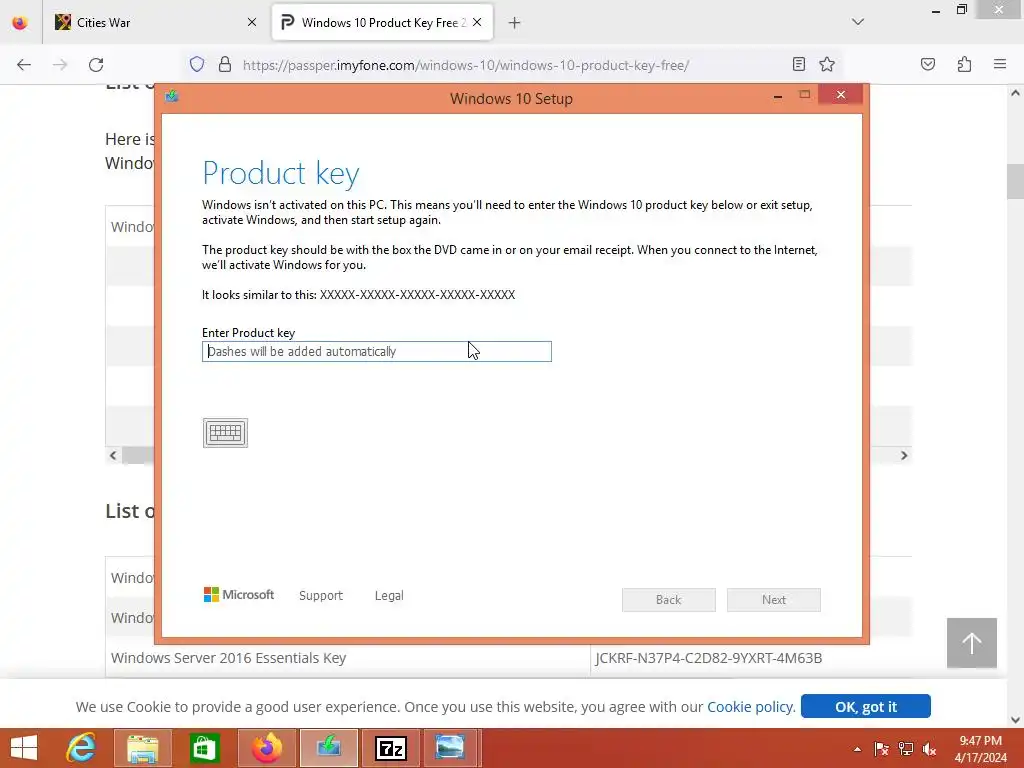
Task: Open network status tray icon
Action: coord(906,749)
